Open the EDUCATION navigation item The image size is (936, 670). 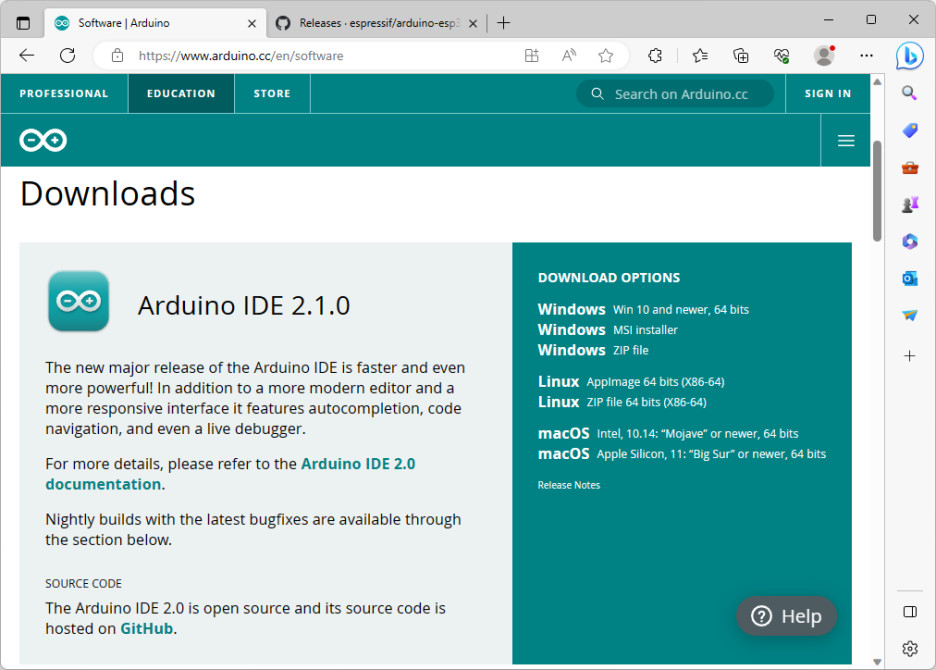tap(181, 94)
